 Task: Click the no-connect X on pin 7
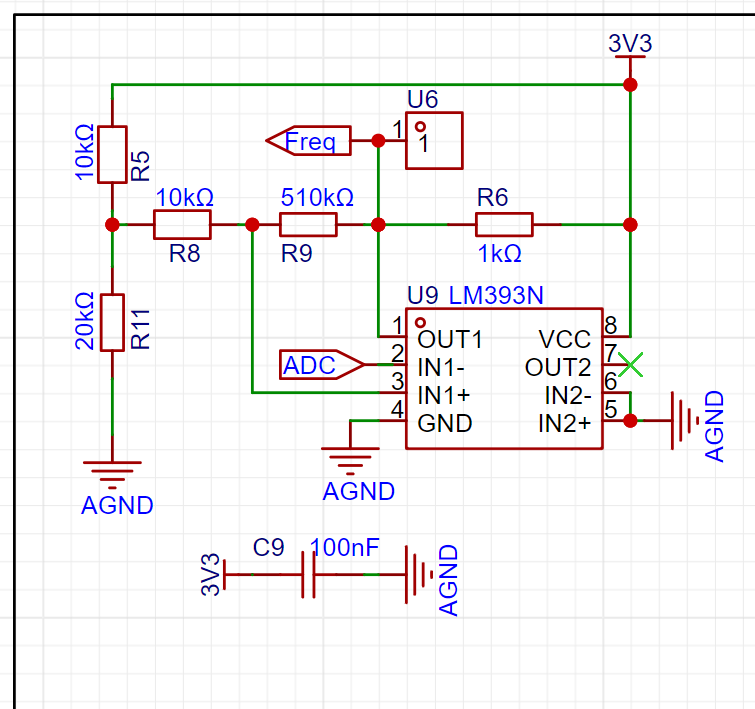pos(630,365)
